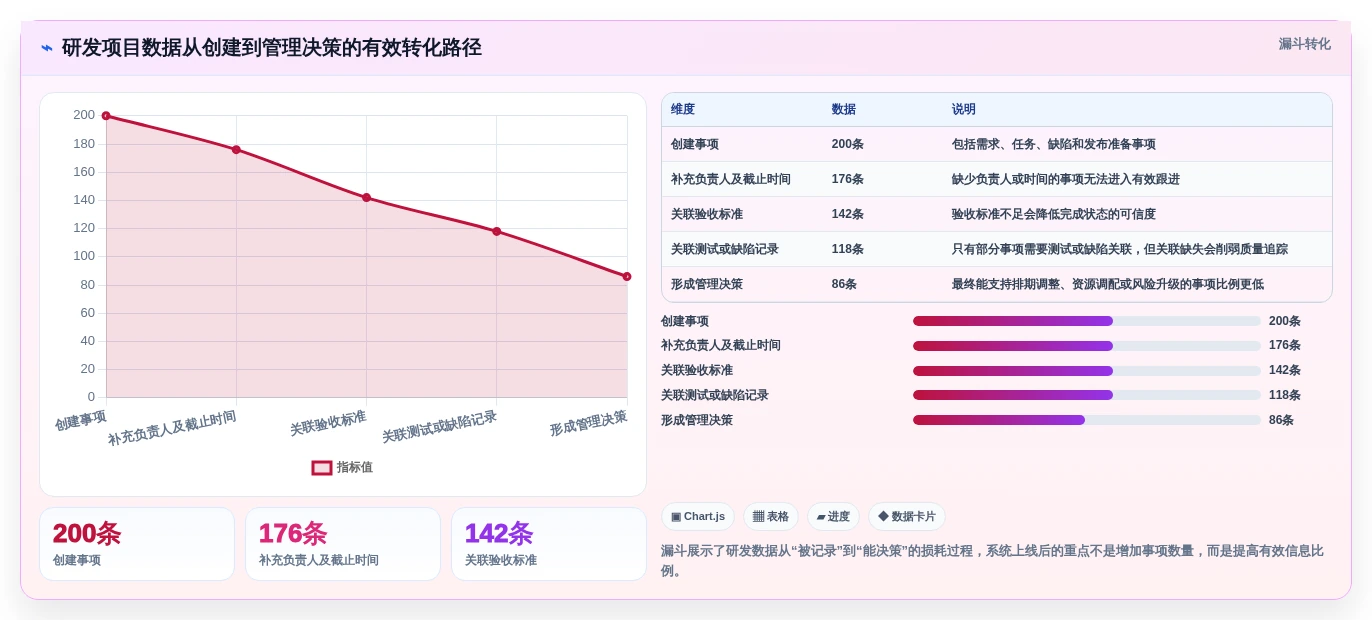Click the chart data point for 补充负责人及截止时间
The height and width of the screenshot is (620, 1372).
(236, 150)
